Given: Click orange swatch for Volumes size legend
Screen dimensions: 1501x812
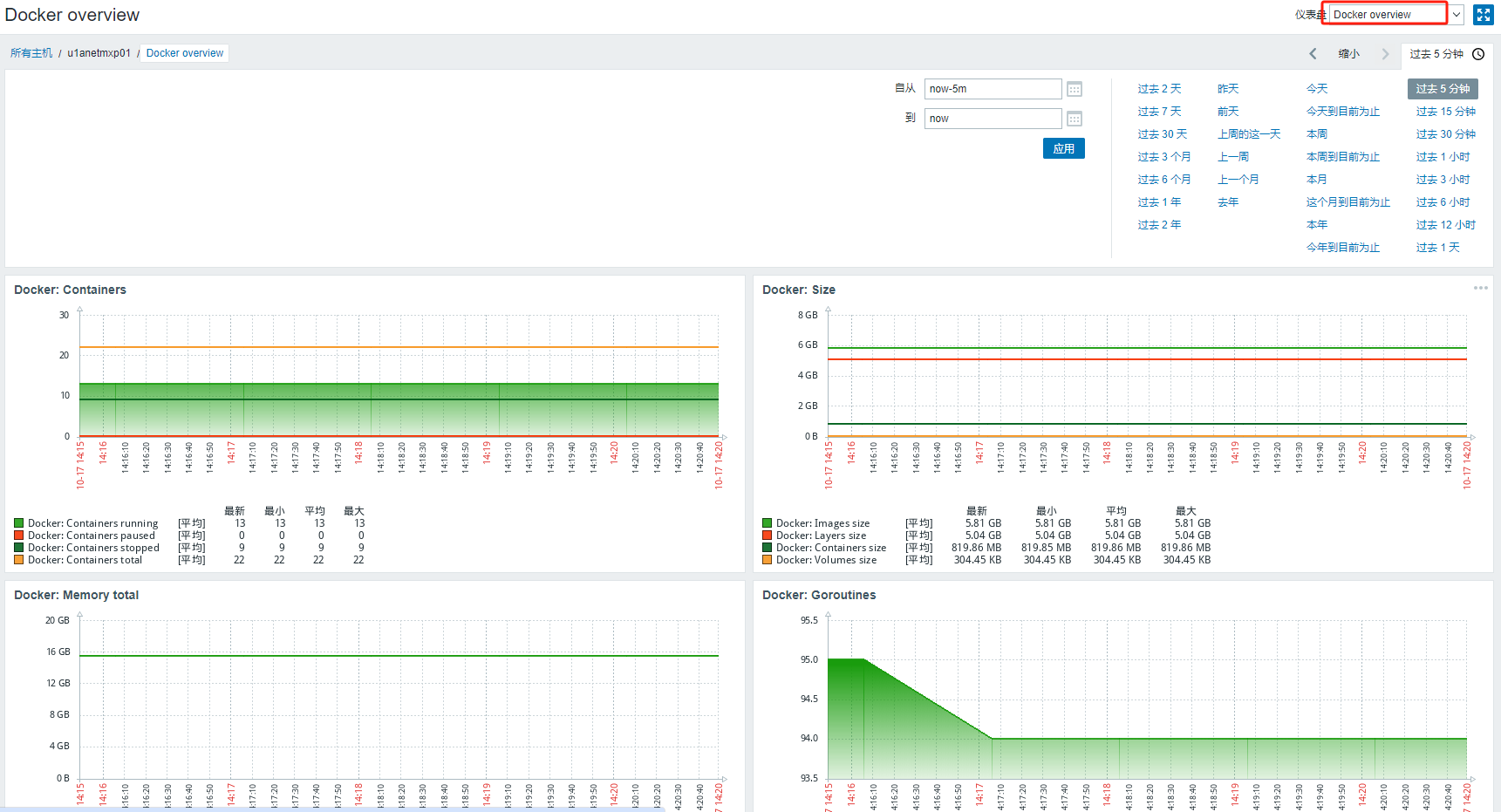Looking at the screenshot, I should [x=767, y=560].
